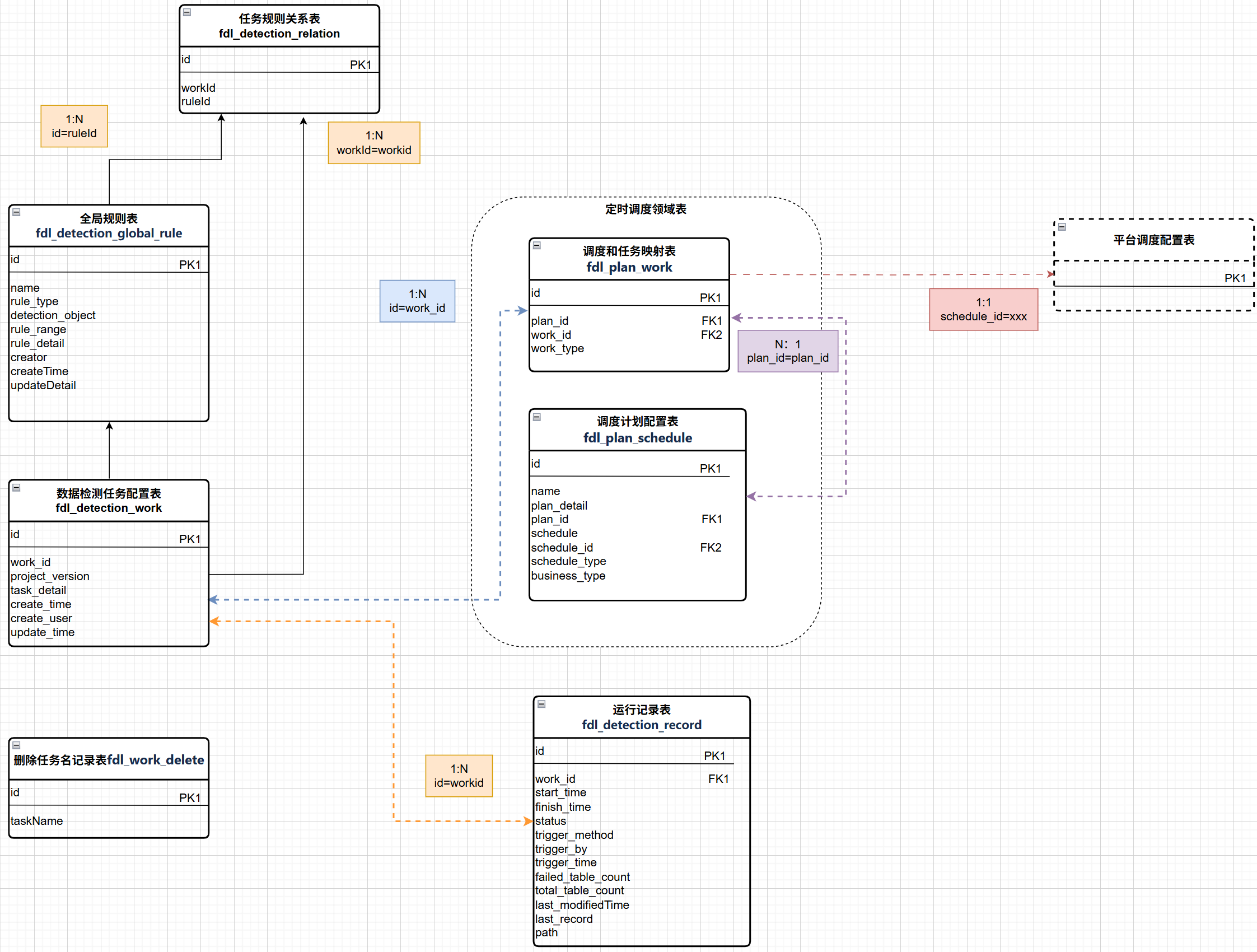Select the blue 1:N id=work_id label
This screenshot has width=1257, height=952.
click(417, 301)
